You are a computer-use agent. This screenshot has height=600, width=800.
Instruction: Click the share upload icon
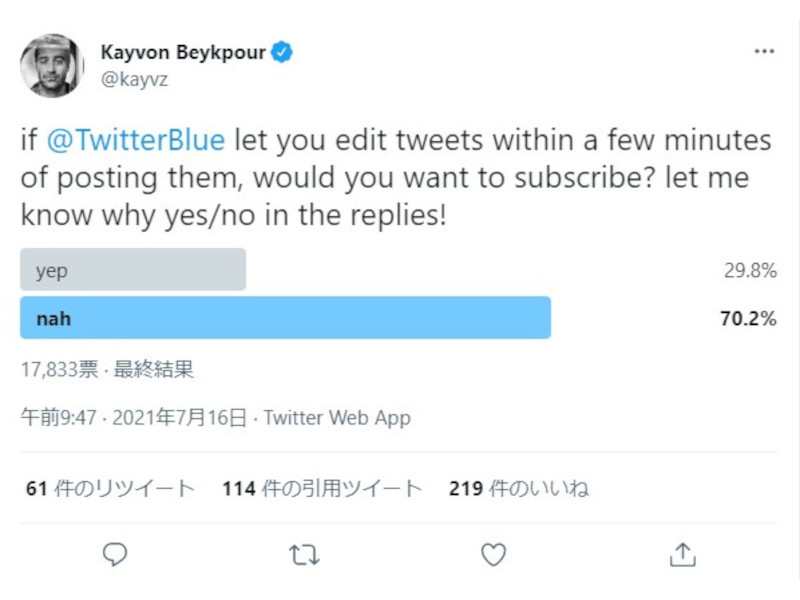pos(682,554)
